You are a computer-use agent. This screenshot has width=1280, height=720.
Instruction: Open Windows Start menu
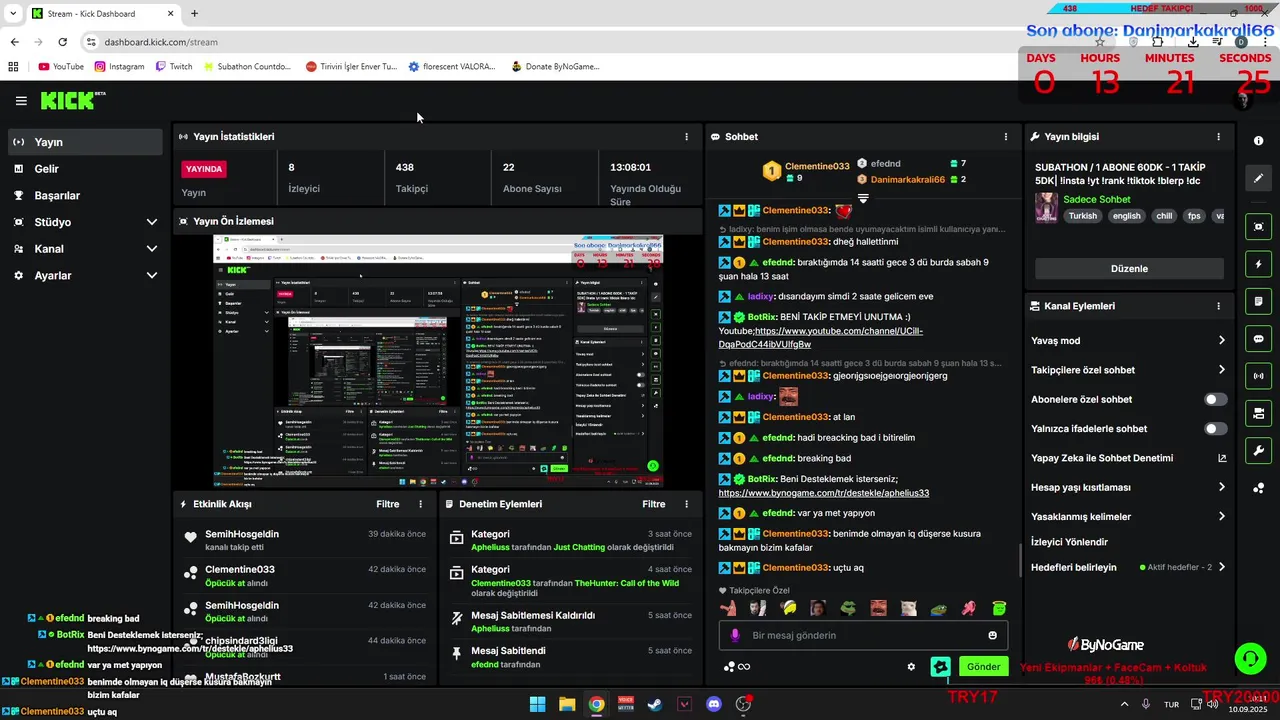pyautogui.click(x=537, y=704)
